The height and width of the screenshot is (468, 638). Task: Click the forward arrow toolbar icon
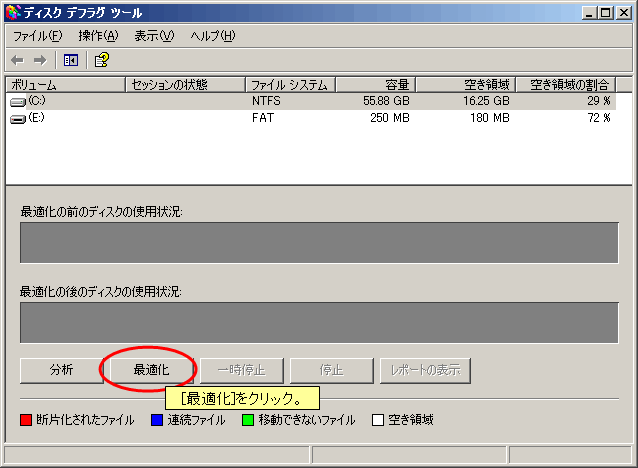pos(40,61)
